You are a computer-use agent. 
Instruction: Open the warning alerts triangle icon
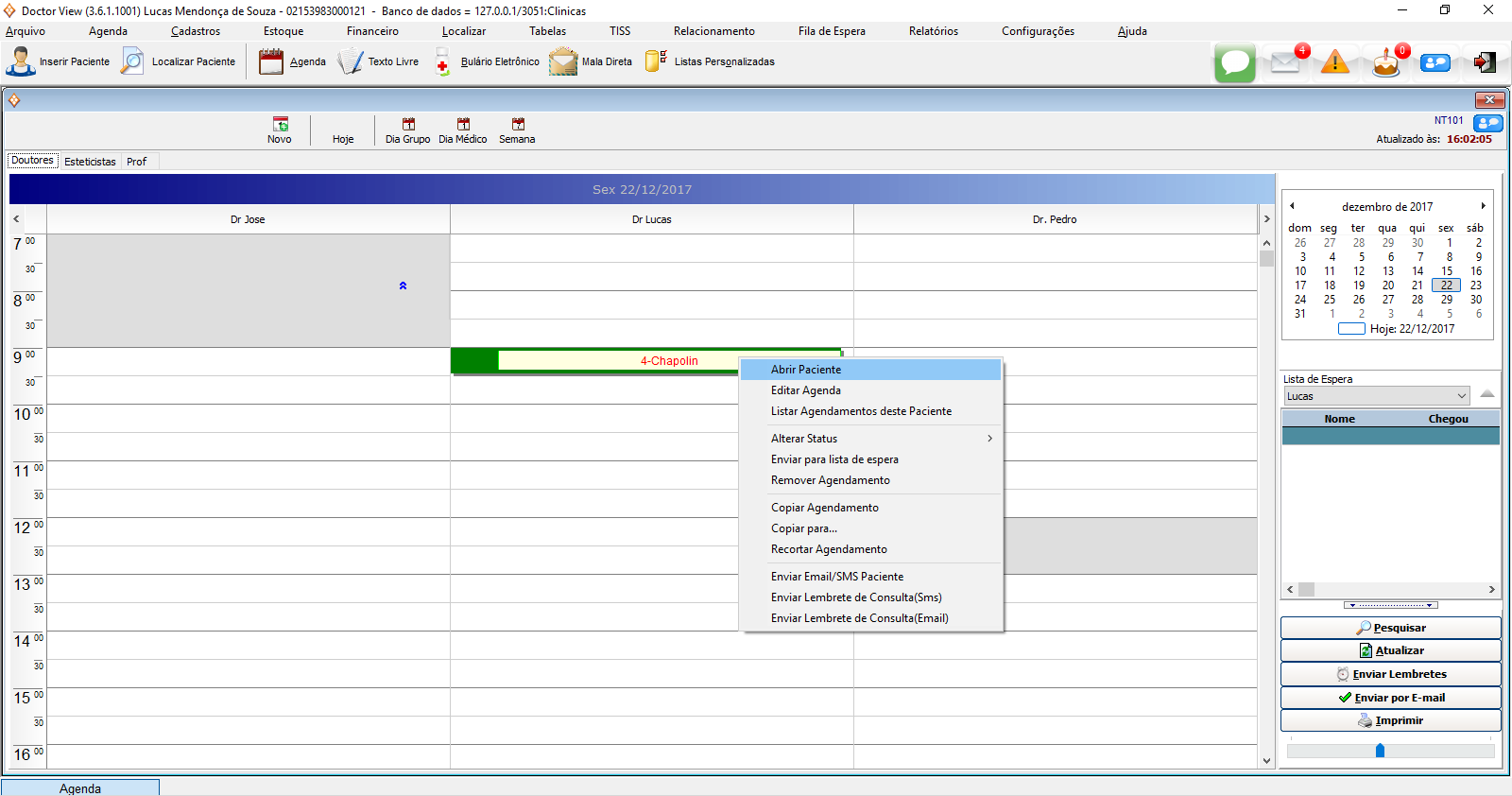pyautogui.click(x=1334, y=63)
